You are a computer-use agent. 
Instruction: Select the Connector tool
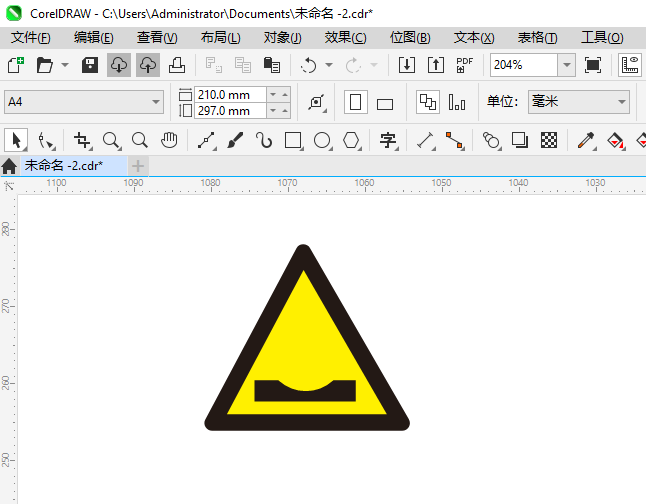coord(454,140)
